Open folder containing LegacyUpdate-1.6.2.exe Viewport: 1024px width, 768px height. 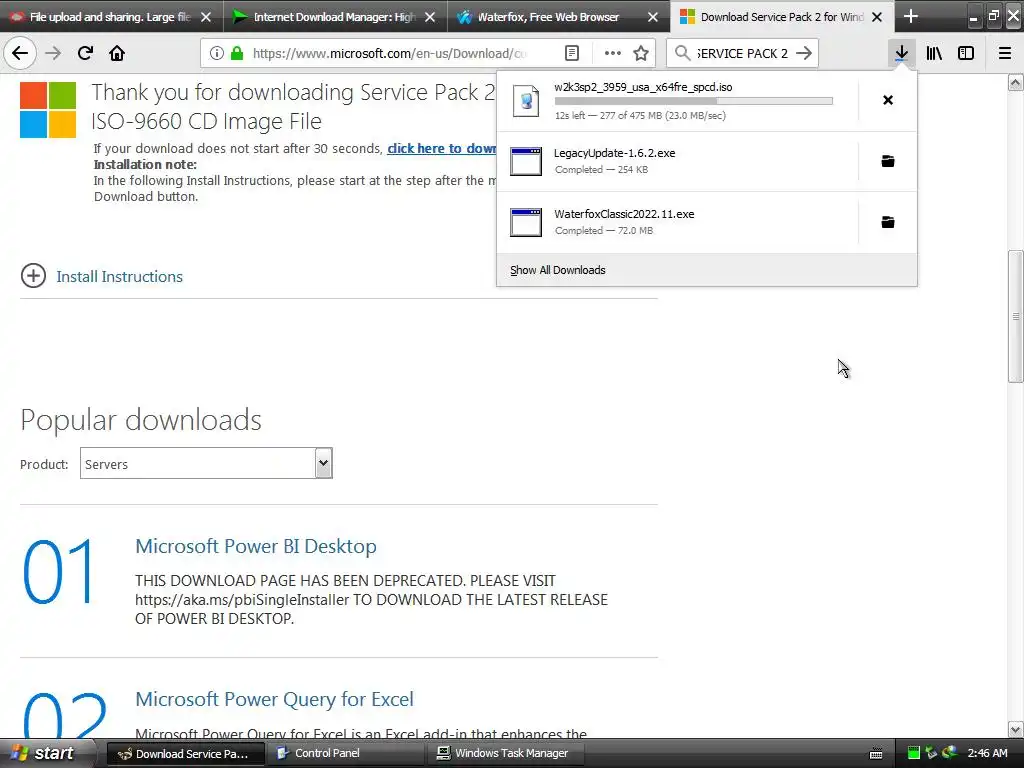pyautogui.click(x=888, y=161)
